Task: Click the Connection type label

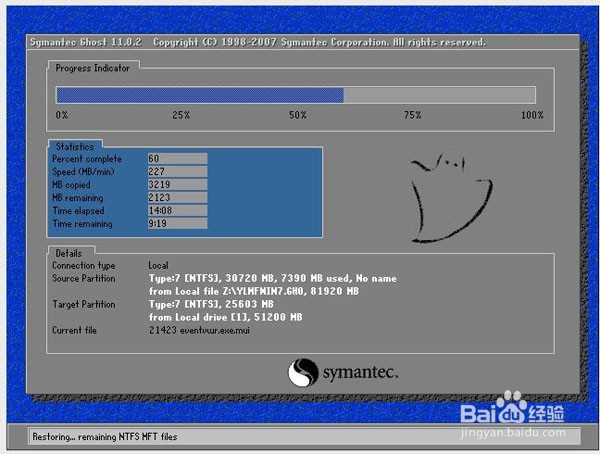Action: click(x=83, y=265)
